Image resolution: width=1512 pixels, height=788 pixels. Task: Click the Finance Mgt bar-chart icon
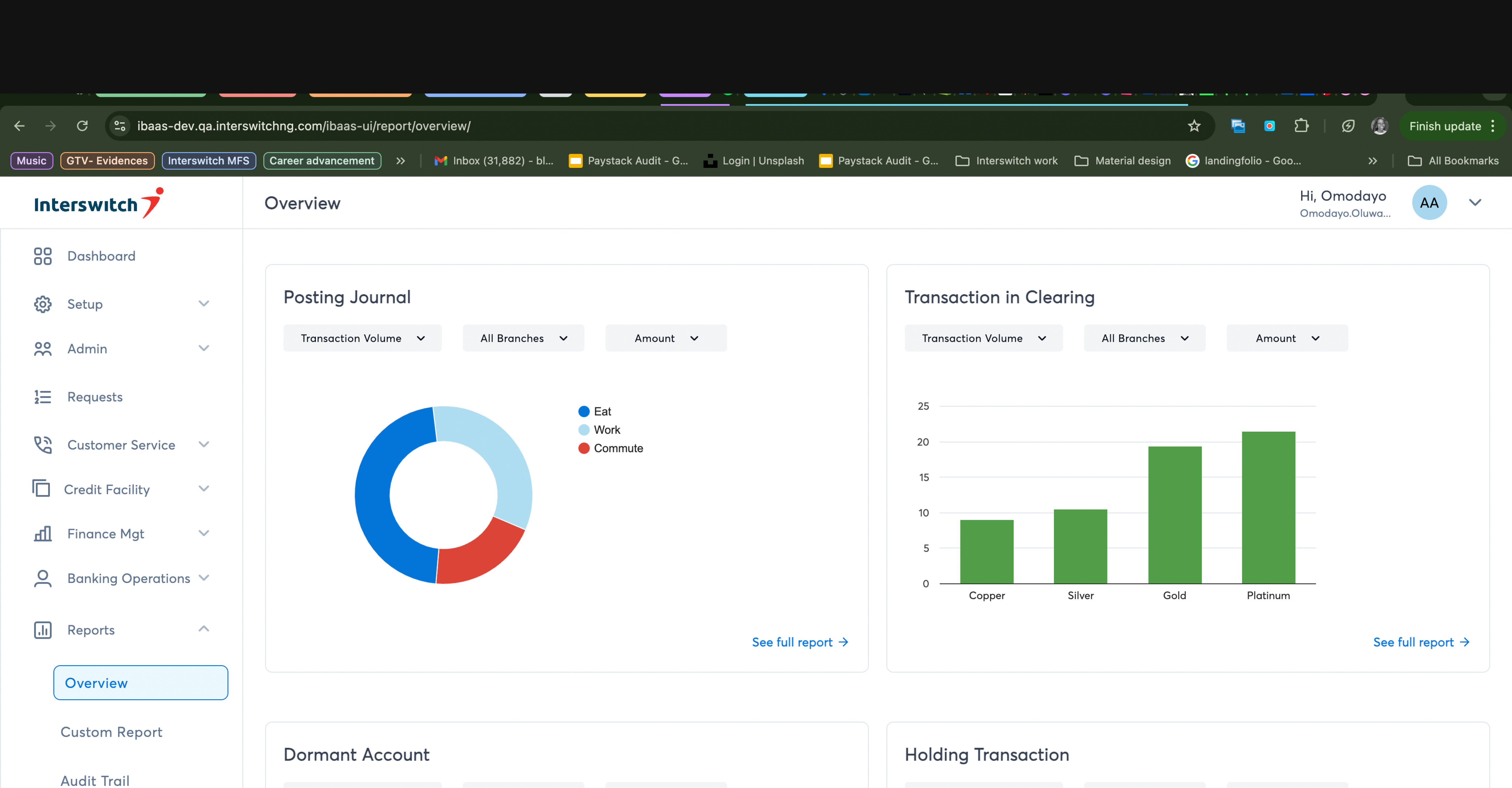click(x=42, y=533)
